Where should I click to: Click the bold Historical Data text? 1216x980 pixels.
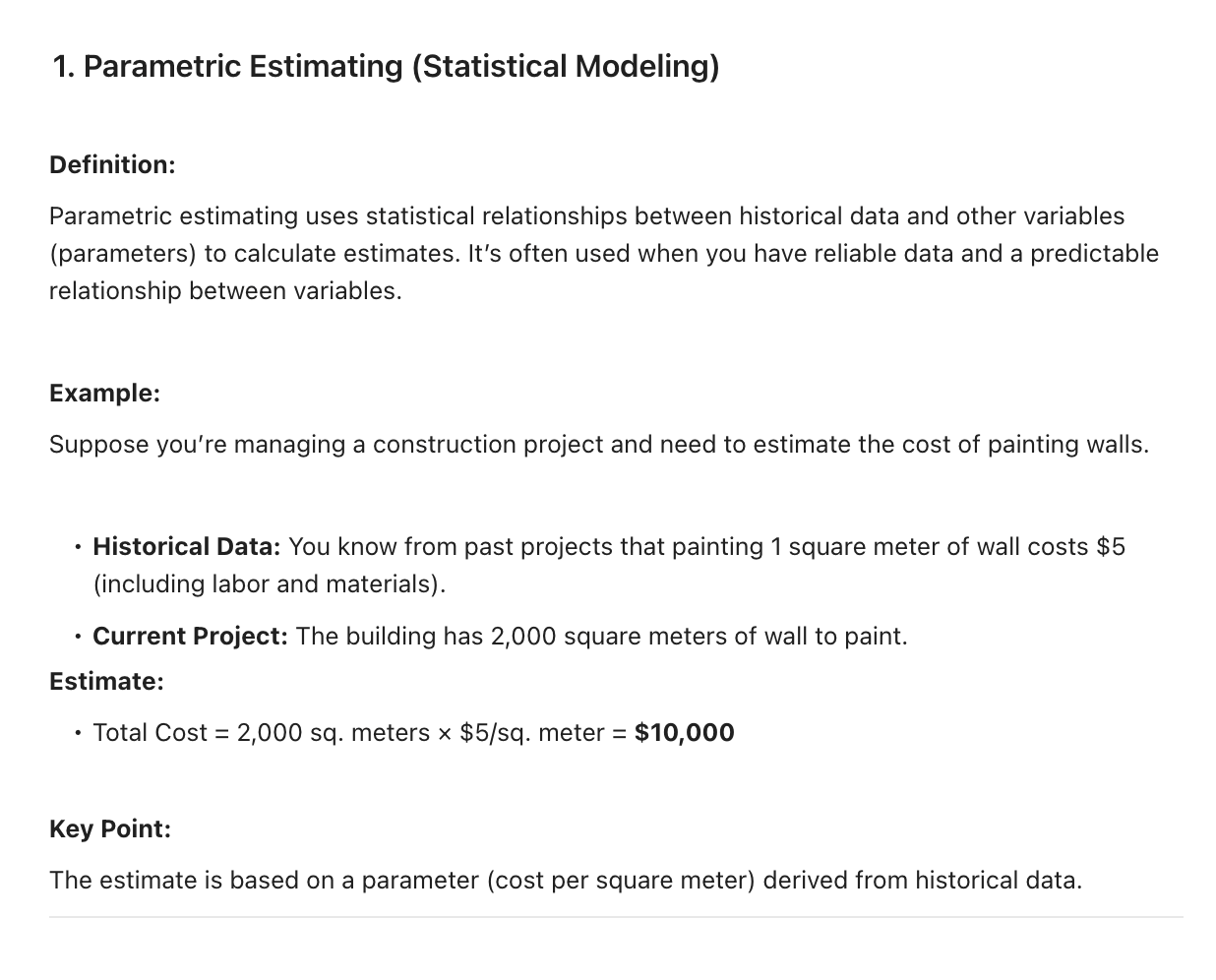coord(187,546)
